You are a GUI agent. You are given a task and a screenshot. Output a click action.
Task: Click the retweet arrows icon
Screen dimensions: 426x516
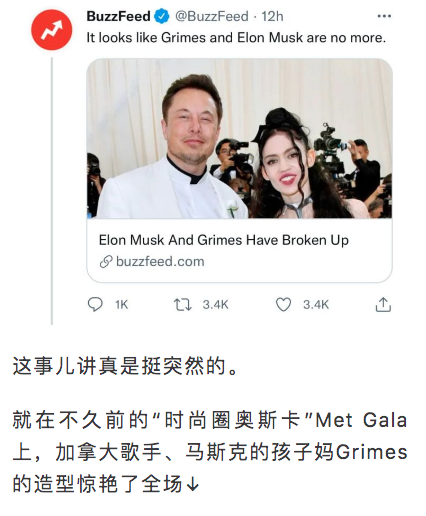click(x=183, y=305)
